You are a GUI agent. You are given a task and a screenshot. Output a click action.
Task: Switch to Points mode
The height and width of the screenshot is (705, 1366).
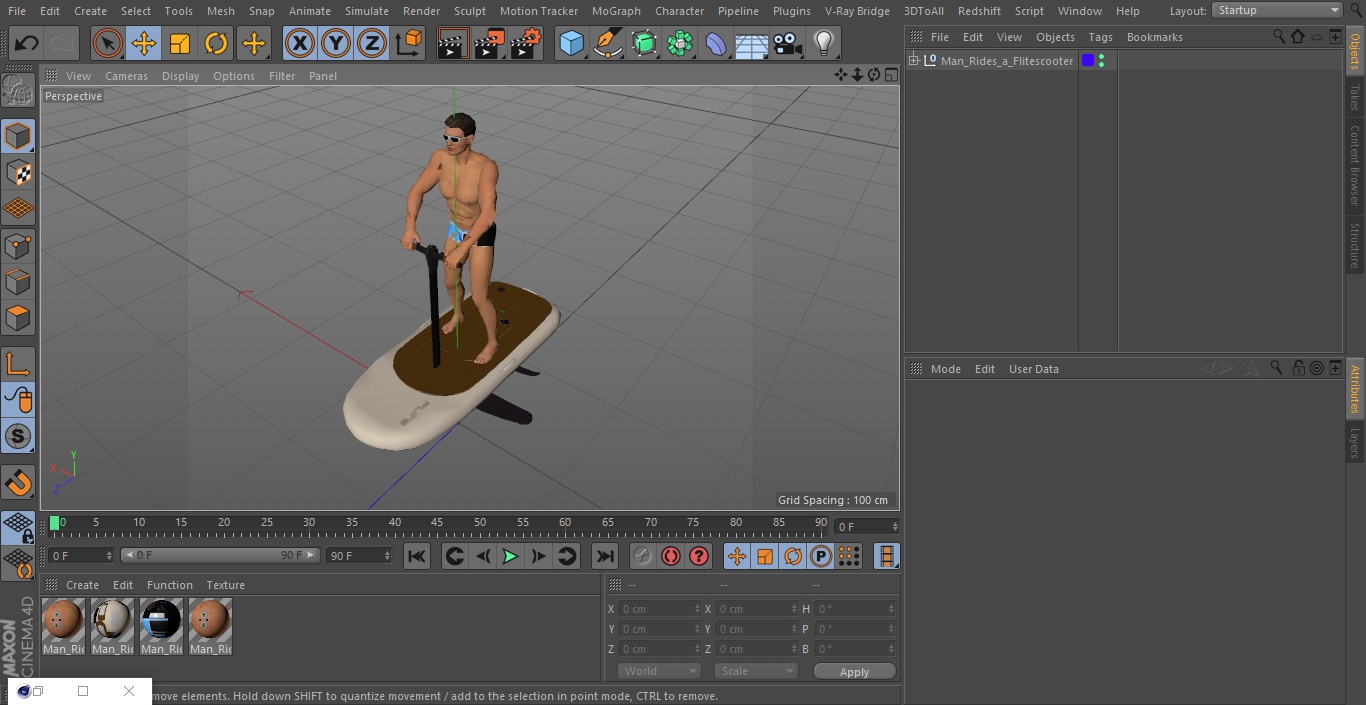click(x=18, y=245)
